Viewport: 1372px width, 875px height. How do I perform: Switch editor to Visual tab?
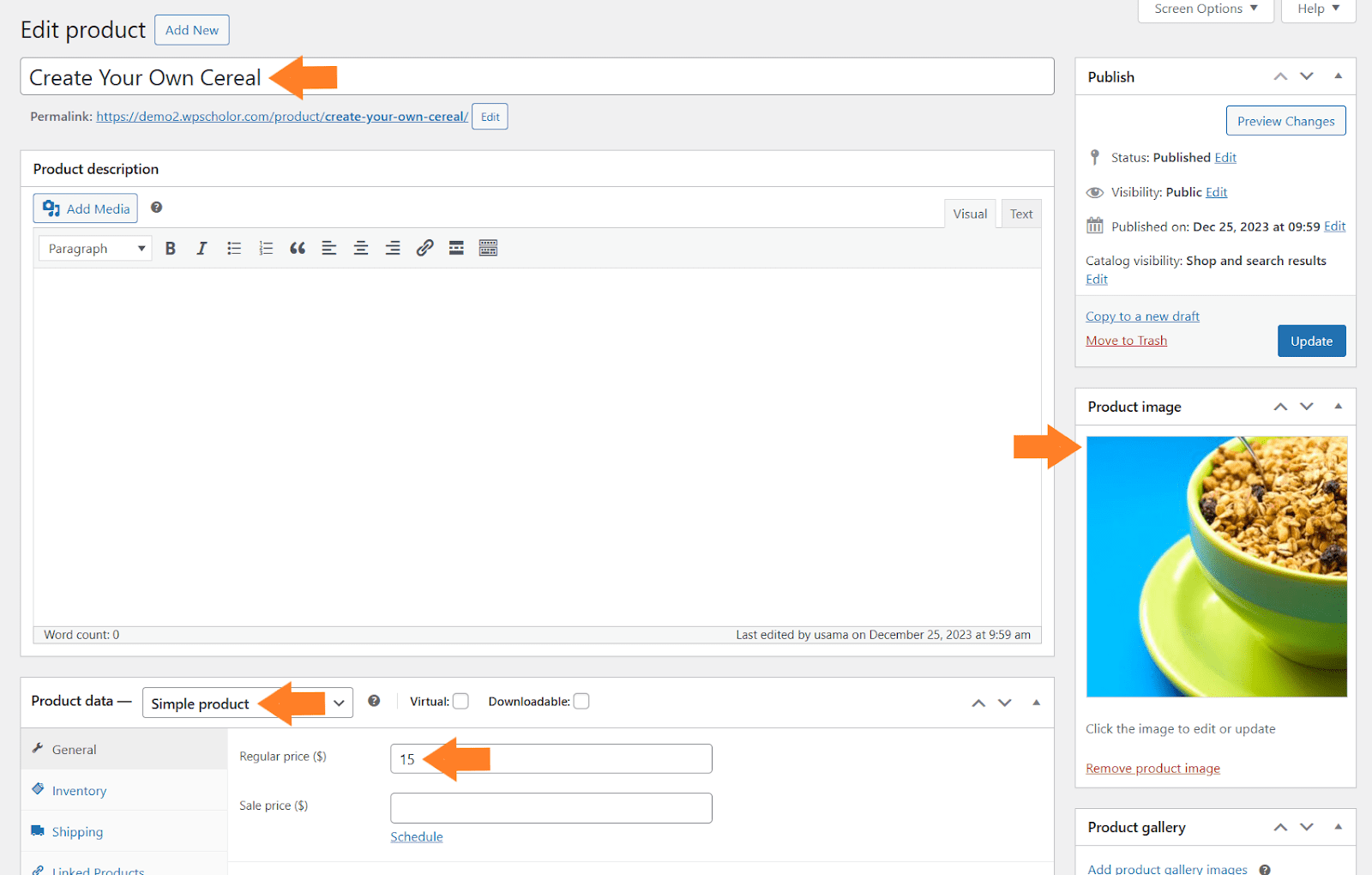coord(970,214)
